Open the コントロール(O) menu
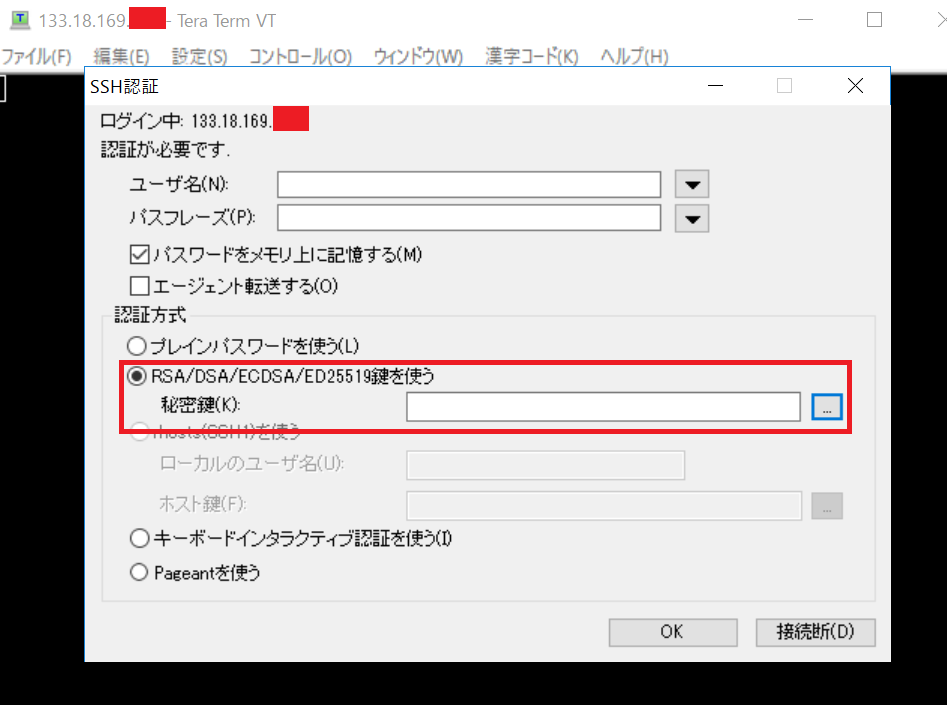 click(x=300, y=56)
